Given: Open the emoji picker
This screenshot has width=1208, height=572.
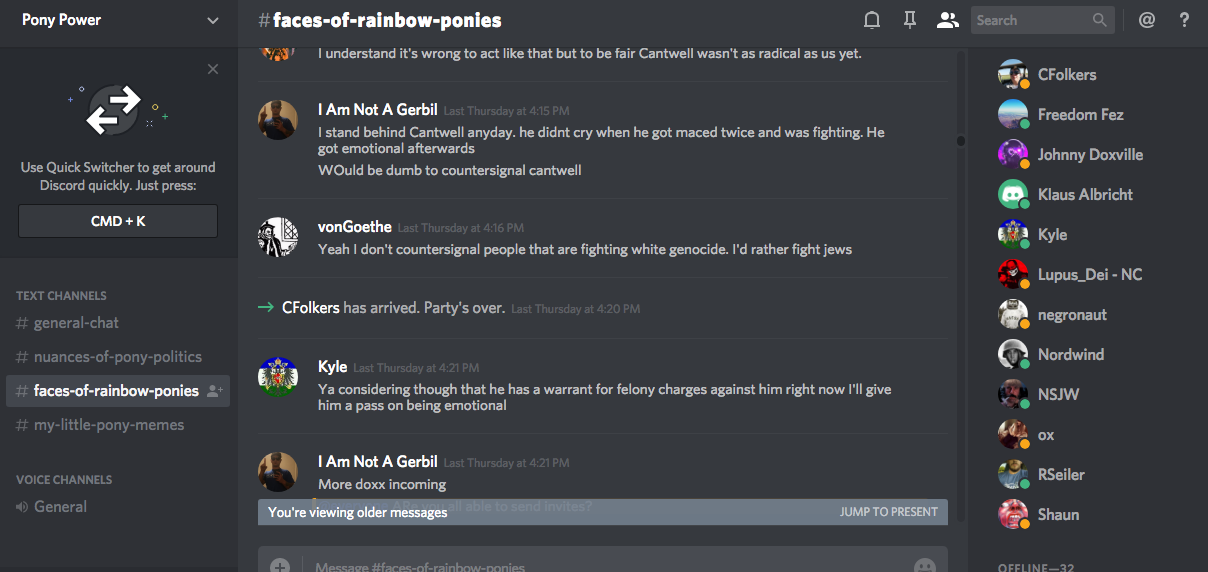Looking at the screenshot, I should tap(925, 566).
